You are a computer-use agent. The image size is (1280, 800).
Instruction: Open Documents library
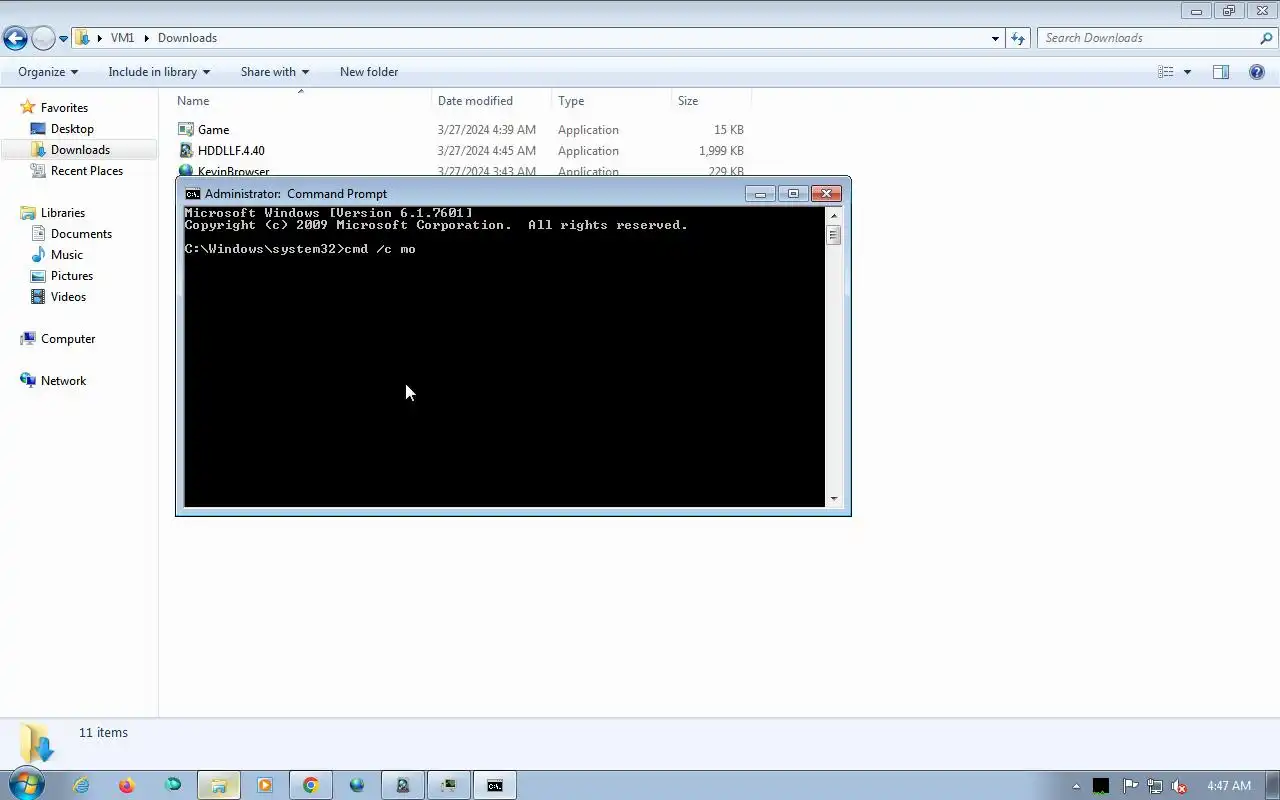81,234
